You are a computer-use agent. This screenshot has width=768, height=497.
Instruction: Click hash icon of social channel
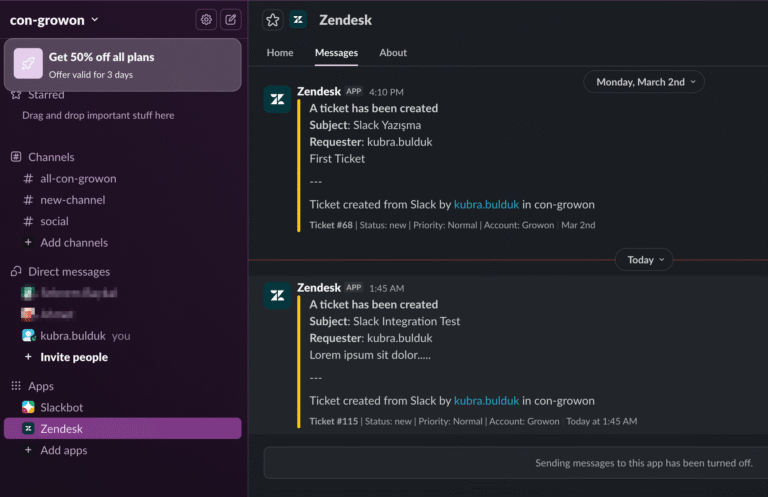28,221
